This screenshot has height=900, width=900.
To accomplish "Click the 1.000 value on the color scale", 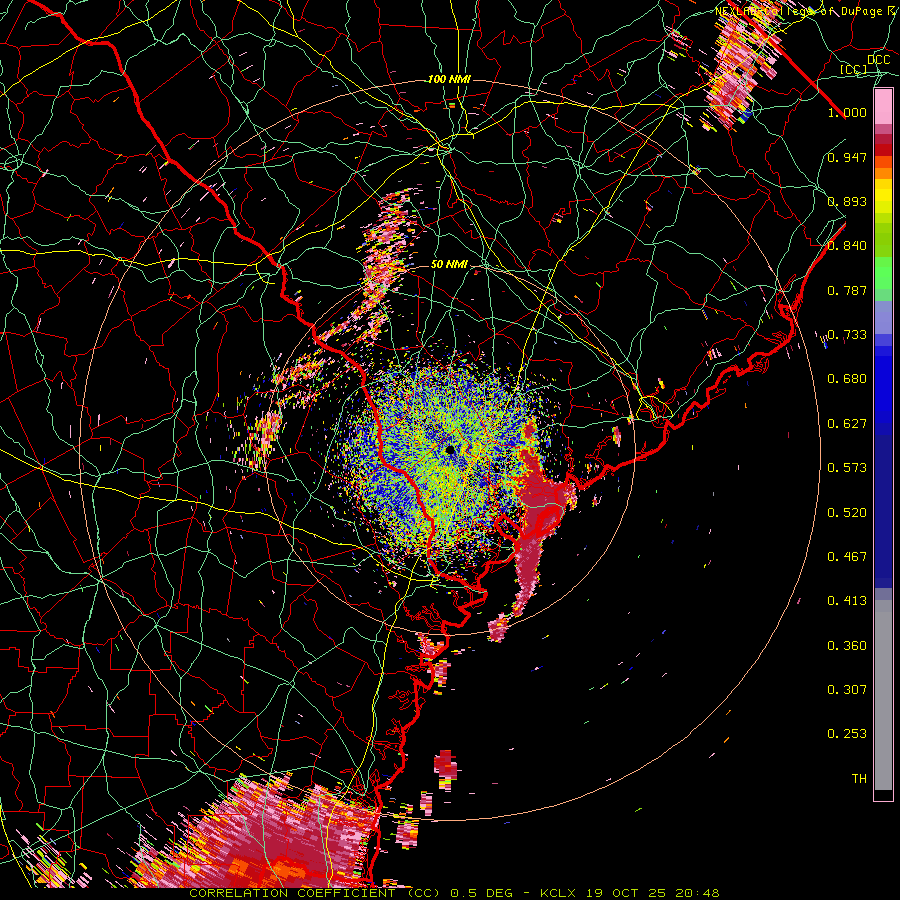I will pos(847,112).
